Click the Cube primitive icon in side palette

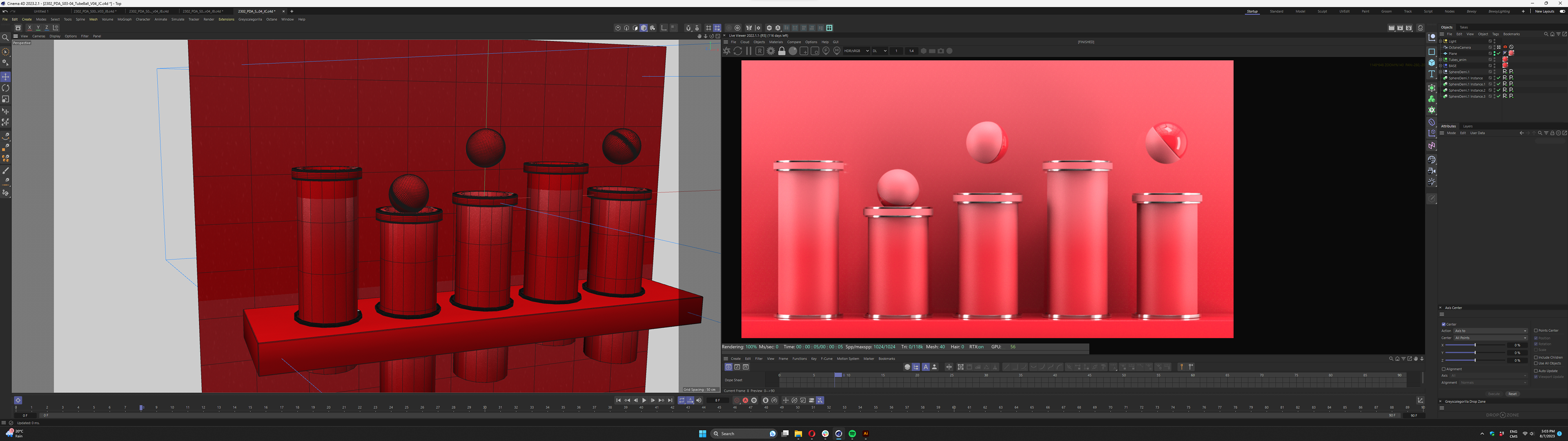(x=1432, y=63)
